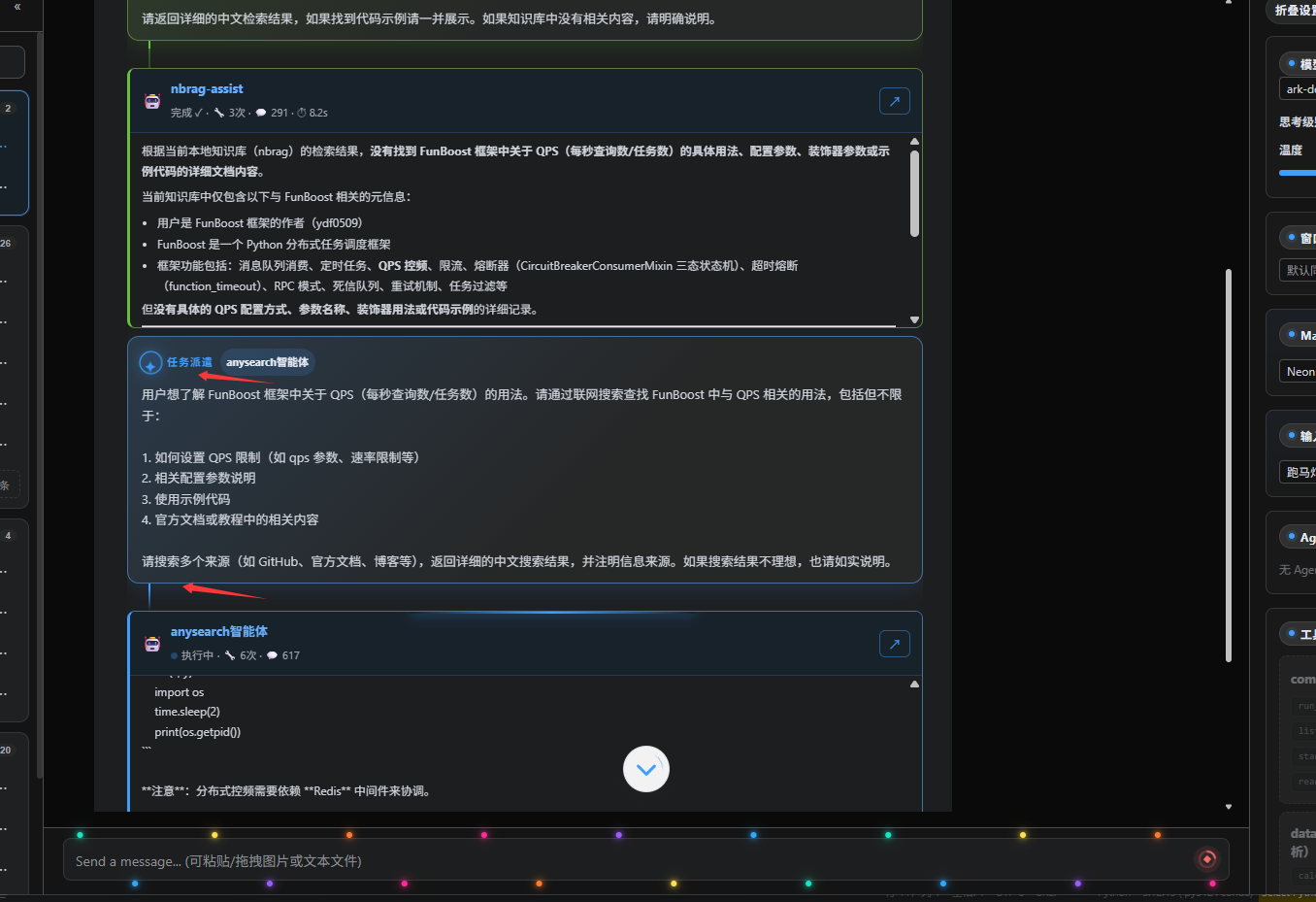Expand the 模型 settings section header
The height and width of the screenshot is (902, 1316).
1299,64
